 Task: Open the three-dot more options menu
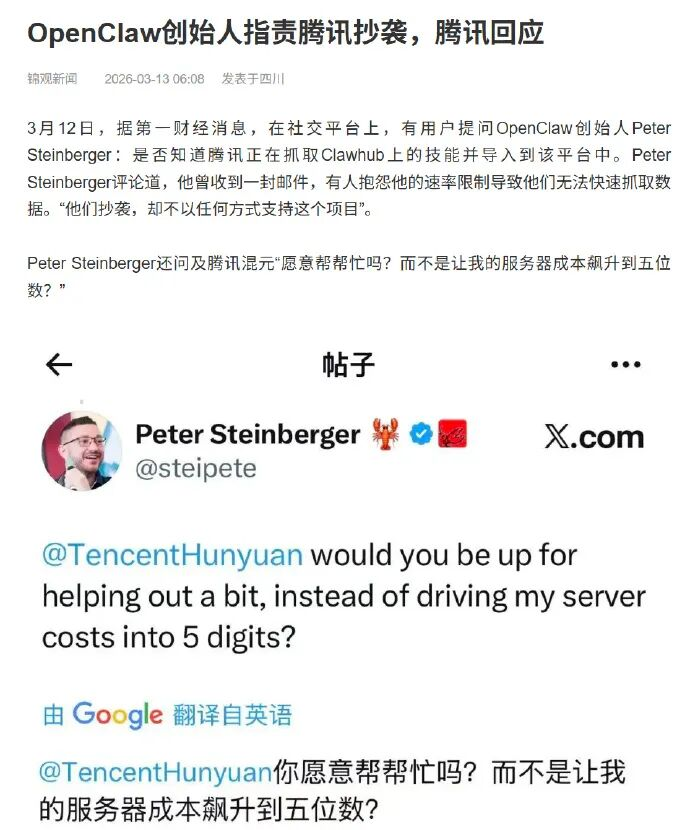(x=625, y=364)
